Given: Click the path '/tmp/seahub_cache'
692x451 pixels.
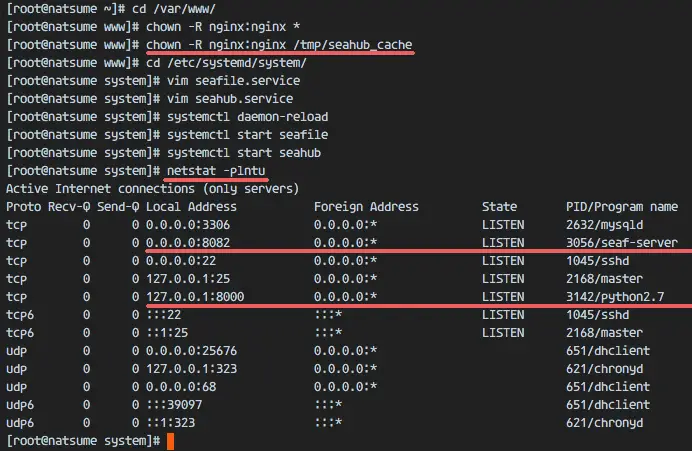Looking at the screenshot, I should pyautogui.click(x=353, y=45).
